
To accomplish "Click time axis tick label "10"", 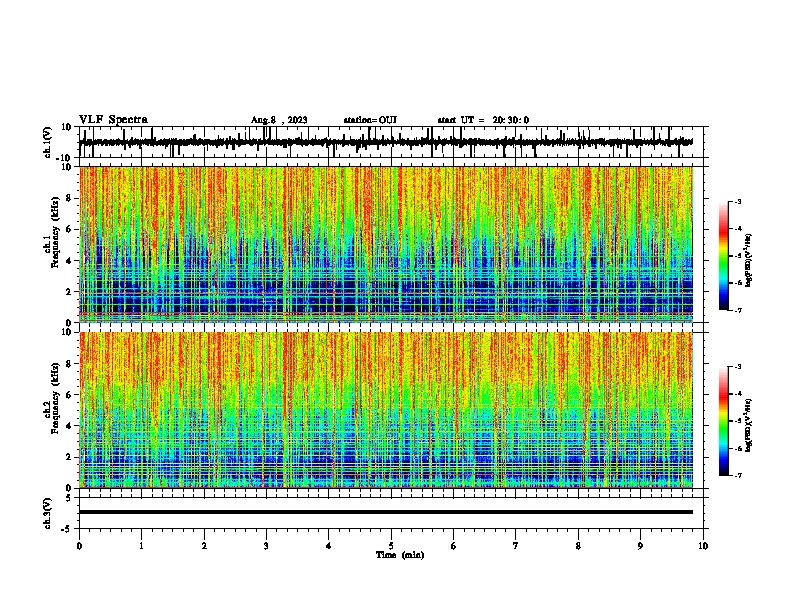I will tap(703, 546).
